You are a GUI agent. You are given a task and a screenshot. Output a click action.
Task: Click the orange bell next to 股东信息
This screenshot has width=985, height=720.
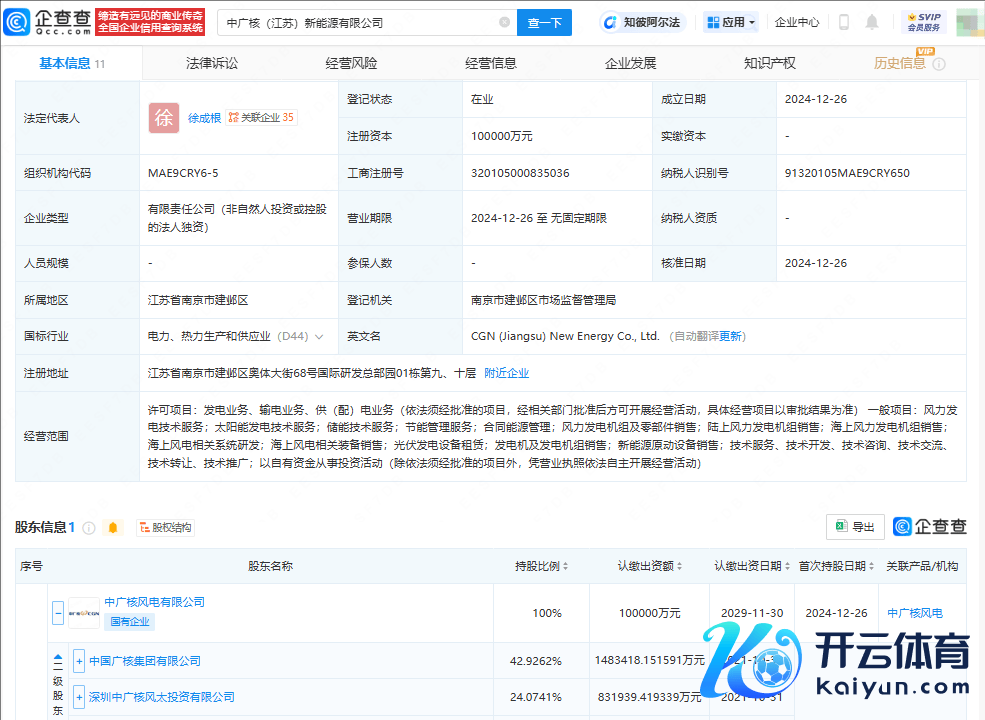[113, 527]
